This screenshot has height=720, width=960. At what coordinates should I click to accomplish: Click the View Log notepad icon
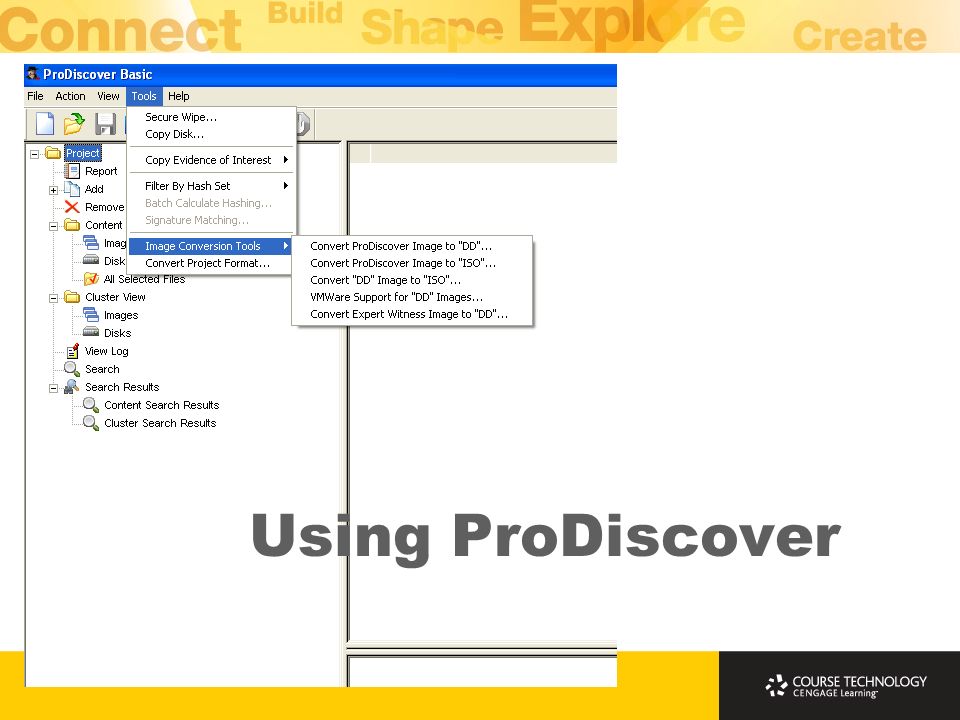pos(72,351)
